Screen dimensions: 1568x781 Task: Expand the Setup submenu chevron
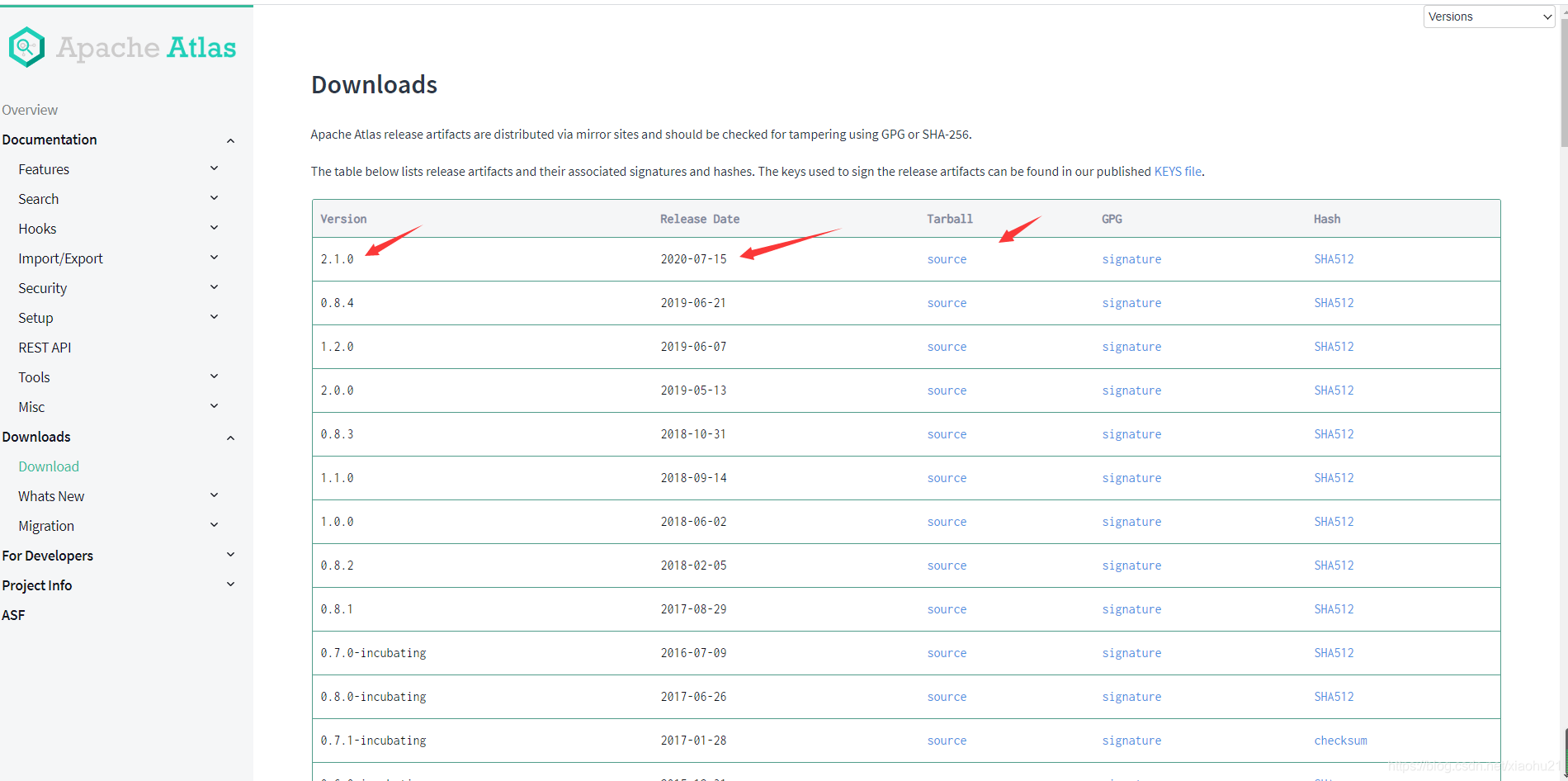coord(214,317)
